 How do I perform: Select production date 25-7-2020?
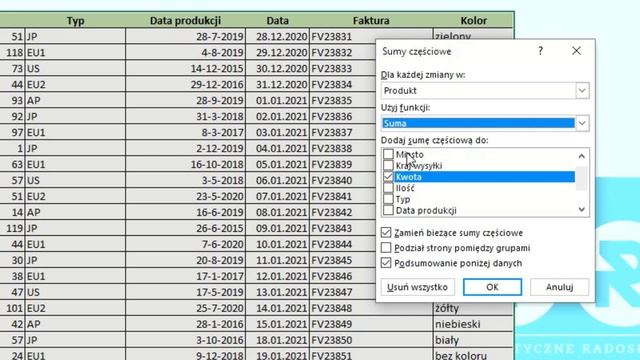185,308
